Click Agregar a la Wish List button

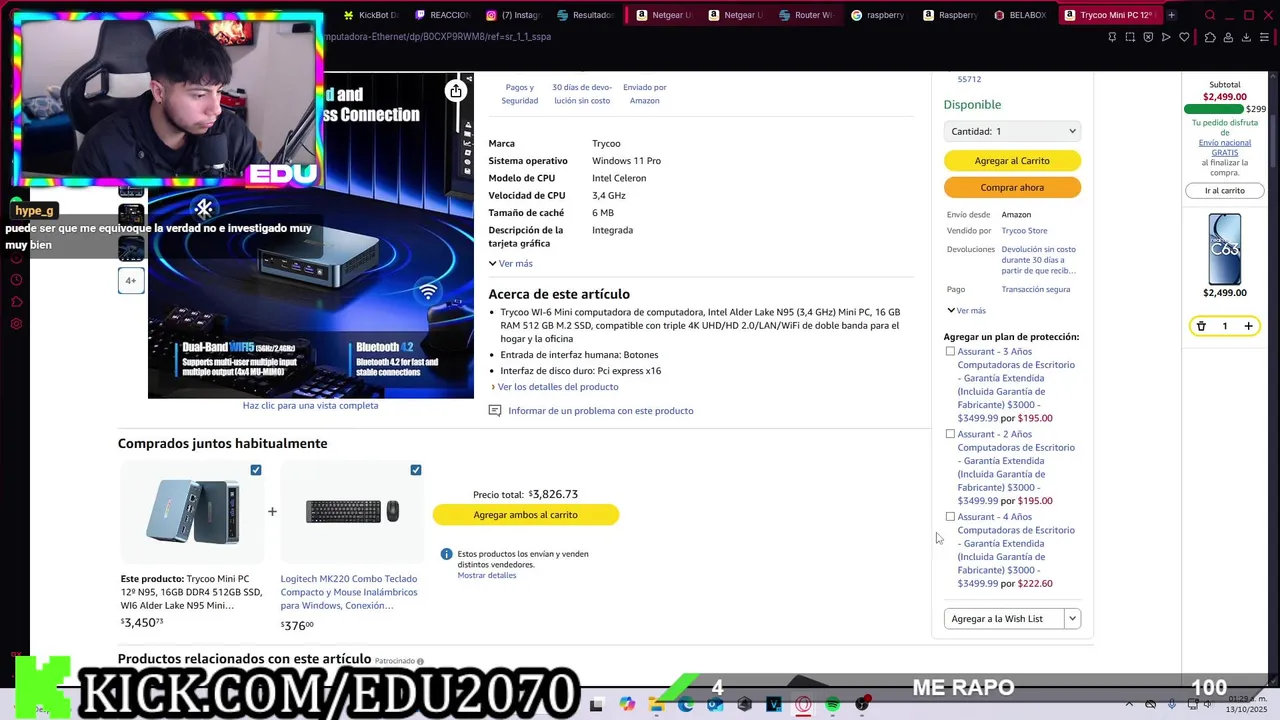tap(1004, 619)
